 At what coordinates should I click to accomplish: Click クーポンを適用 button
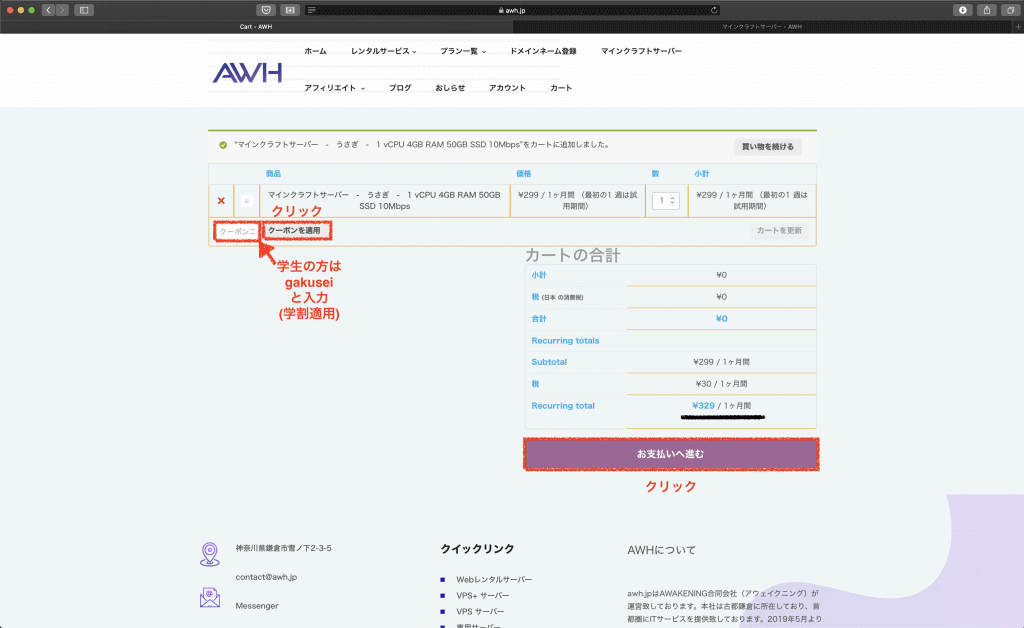[x=295, y=230]
